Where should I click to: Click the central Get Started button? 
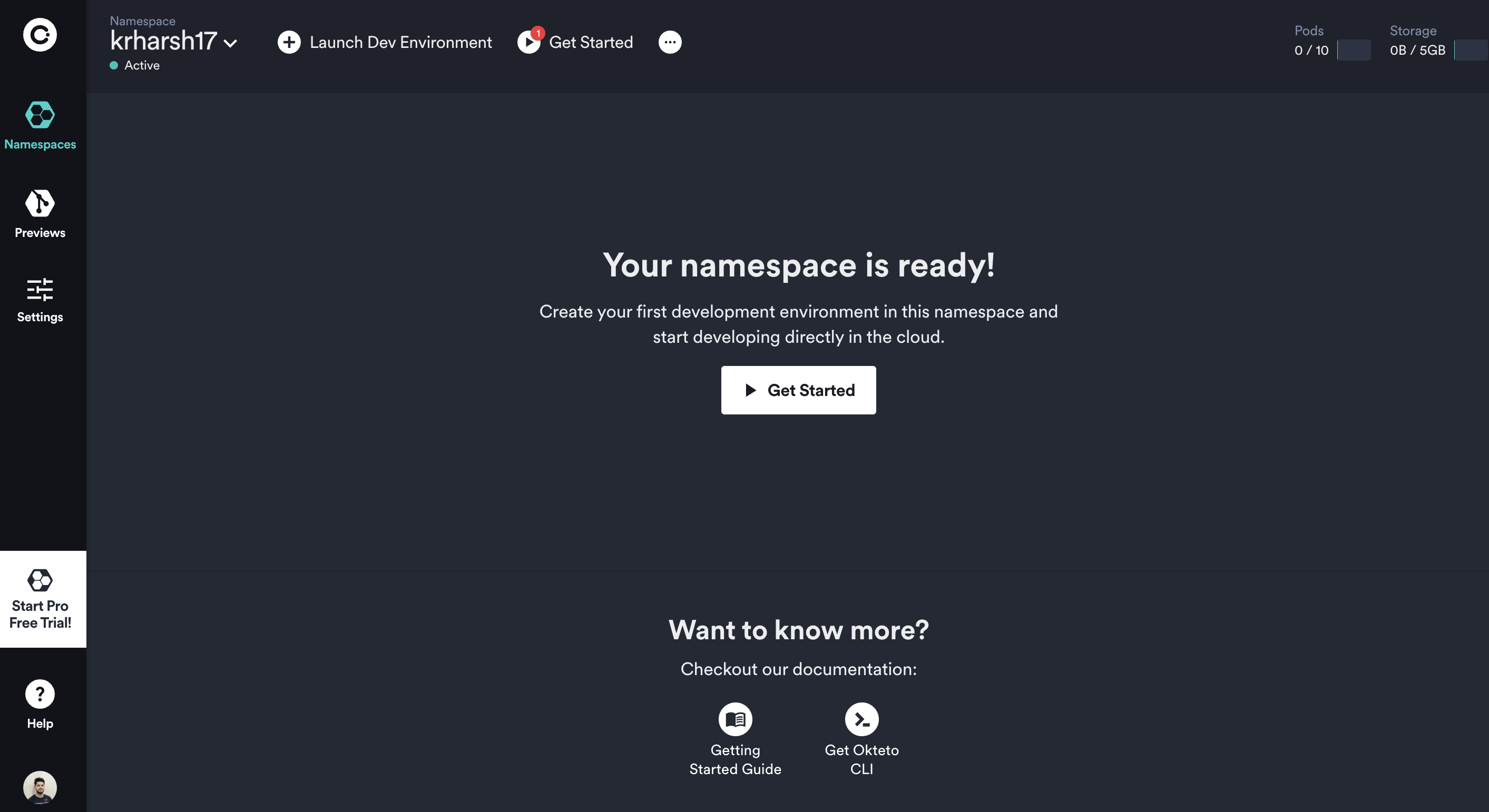coord(798,390)
